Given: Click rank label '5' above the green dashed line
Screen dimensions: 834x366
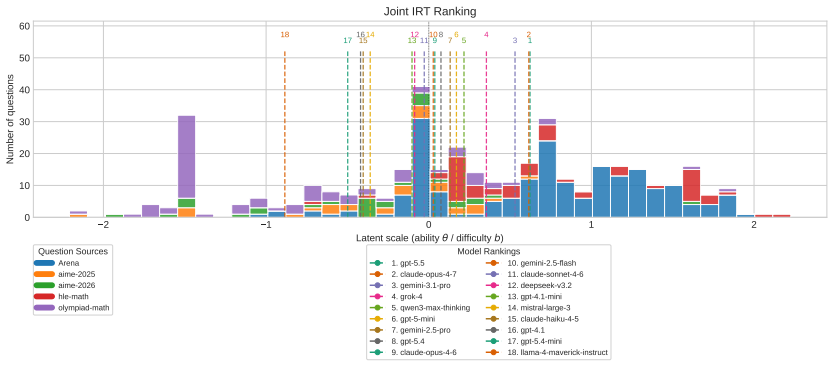Looking at the screenshot, I should click(x=464, y=40).
